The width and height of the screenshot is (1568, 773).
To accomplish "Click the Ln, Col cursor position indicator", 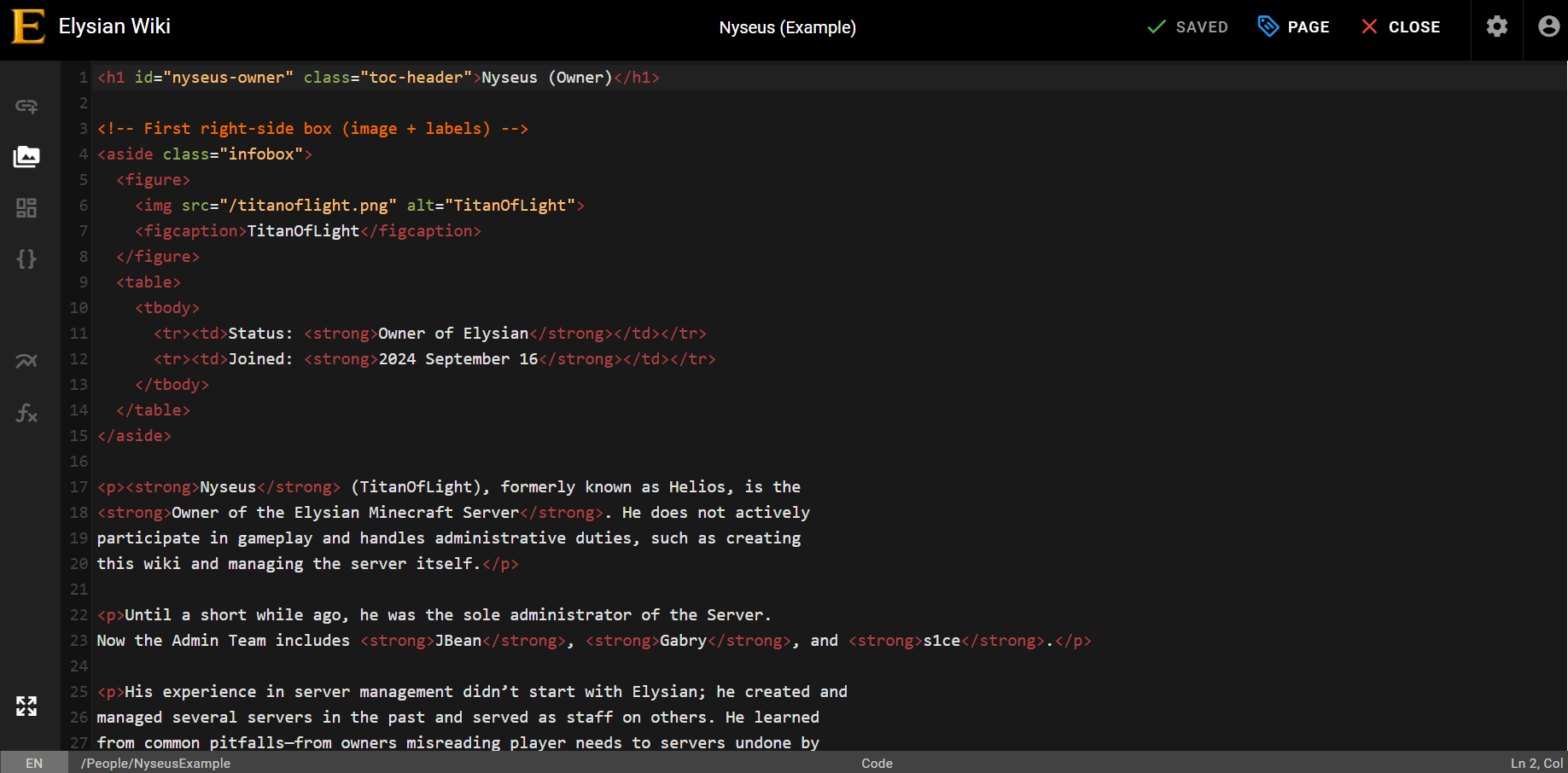I will pyautogui.click(x=1536, y=763).
